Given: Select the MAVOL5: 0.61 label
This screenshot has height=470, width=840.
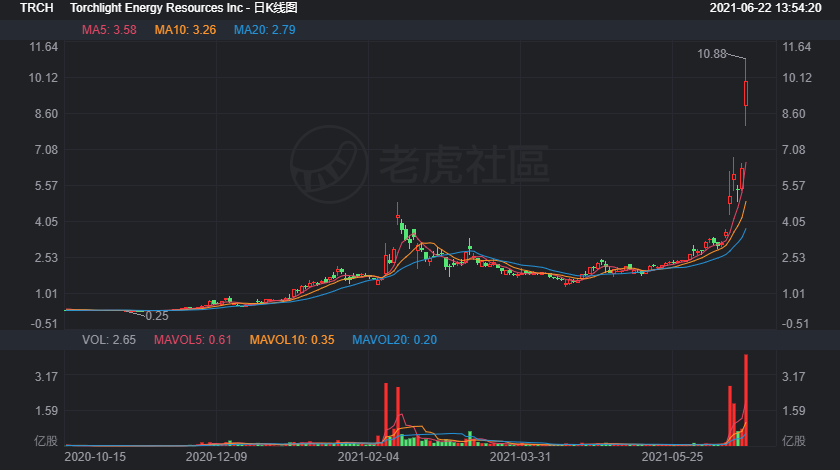Looking at the screenshot, I should pos(193,340).
